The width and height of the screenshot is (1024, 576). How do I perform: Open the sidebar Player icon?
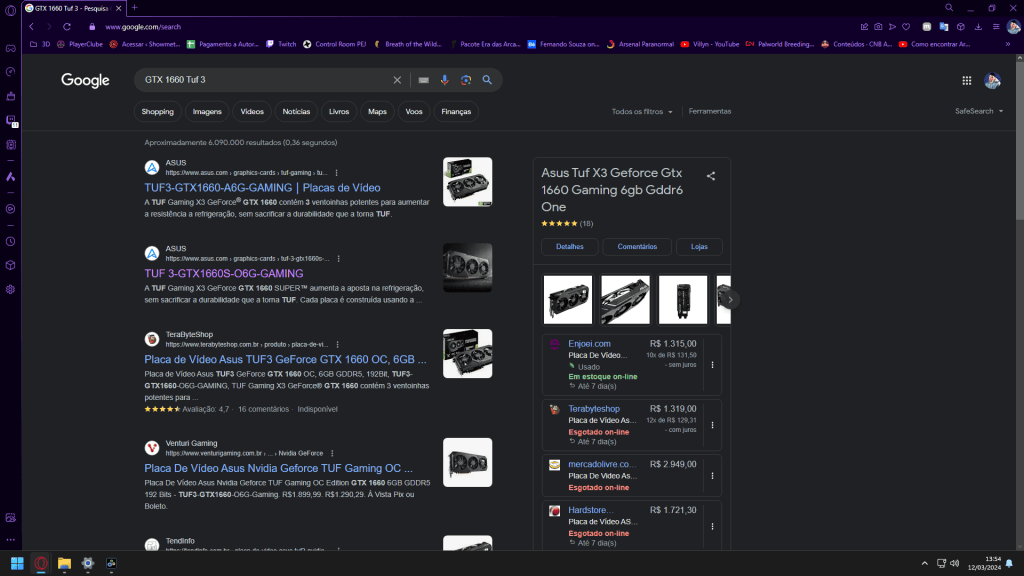click(10, 209)
